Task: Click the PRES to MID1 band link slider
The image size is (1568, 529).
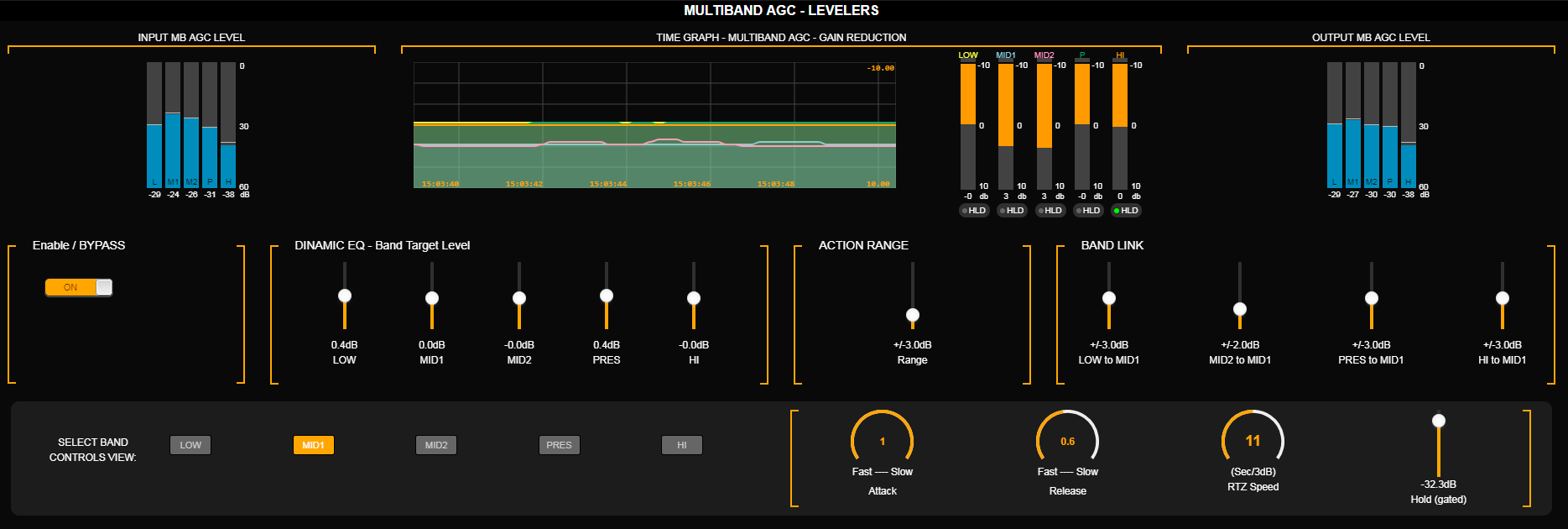Action: tap(1372, 298)
